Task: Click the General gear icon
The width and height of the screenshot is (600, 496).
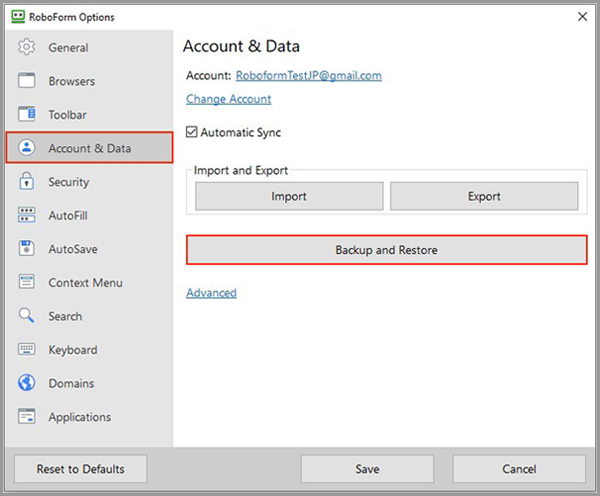Action: tap(26, 47)
